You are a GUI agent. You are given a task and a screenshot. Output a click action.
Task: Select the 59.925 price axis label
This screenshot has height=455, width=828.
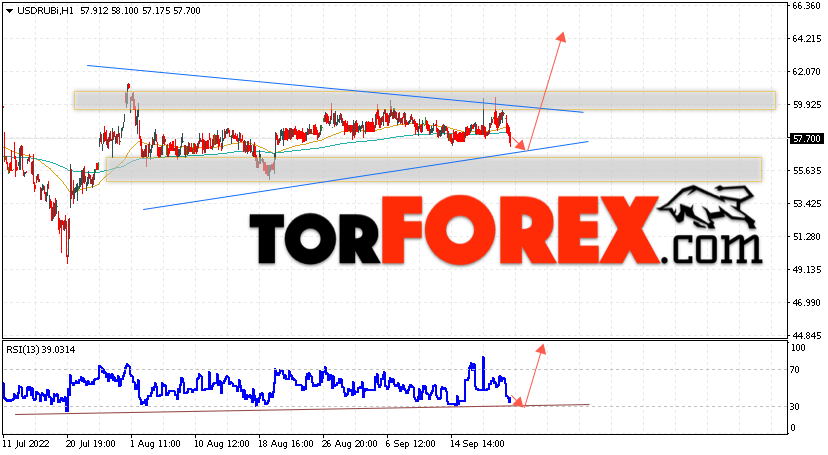click(807, 105)
